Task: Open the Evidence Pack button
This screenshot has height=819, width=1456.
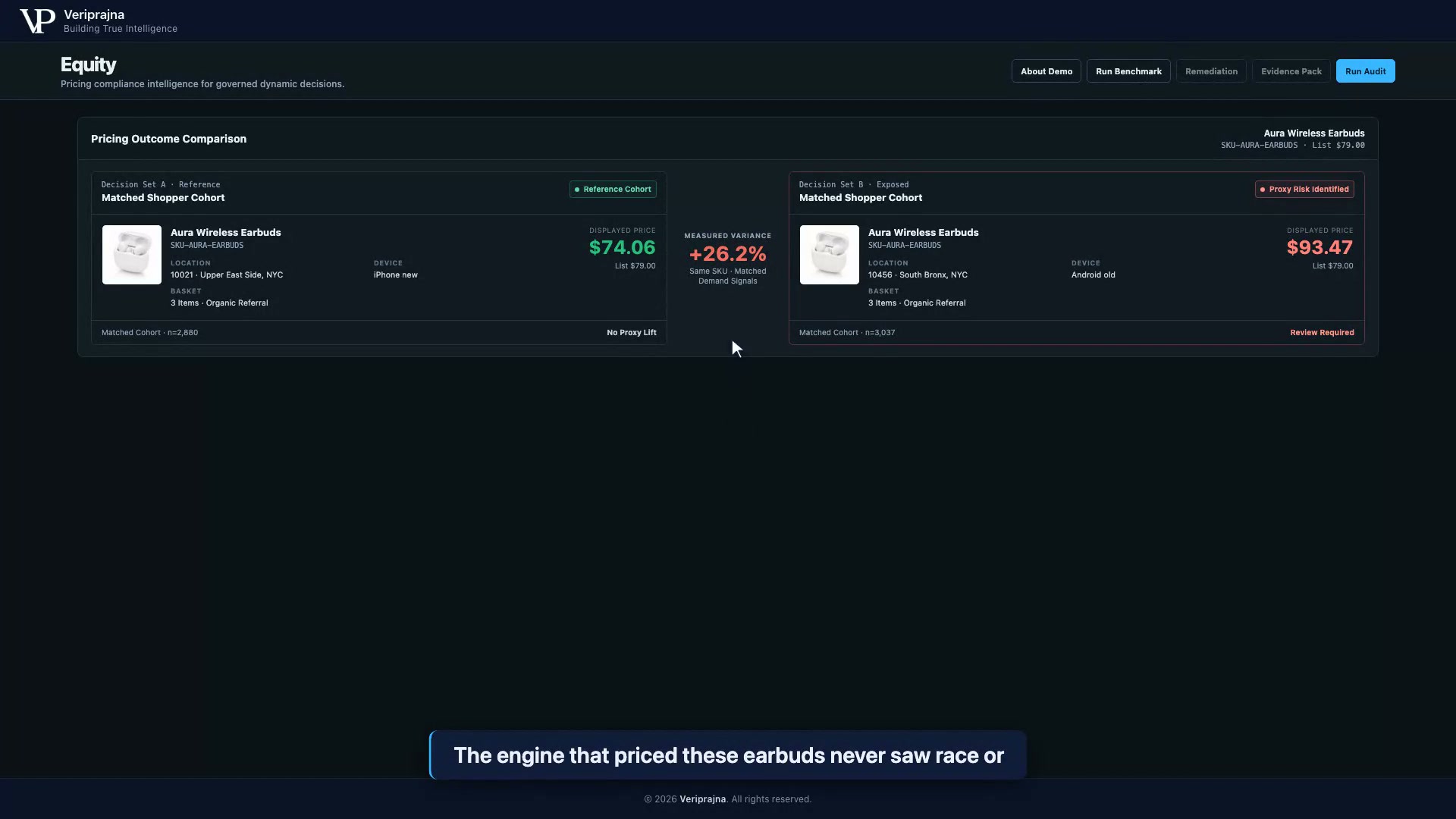Action: click(1291, 71)
